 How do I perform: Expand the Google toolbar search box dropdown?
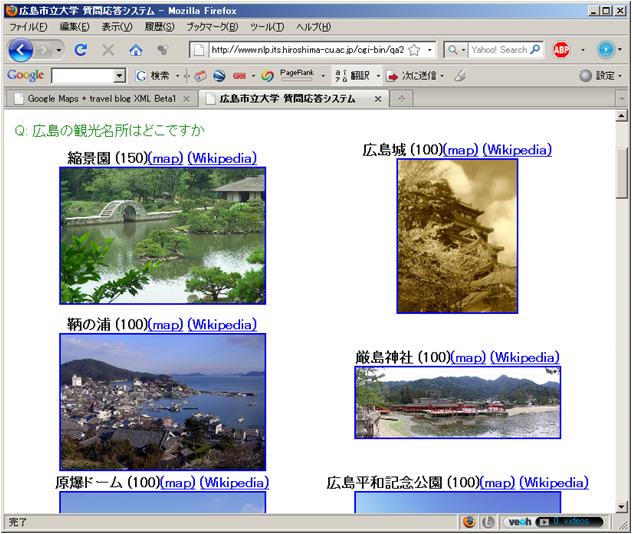click(x=120, y=76)
